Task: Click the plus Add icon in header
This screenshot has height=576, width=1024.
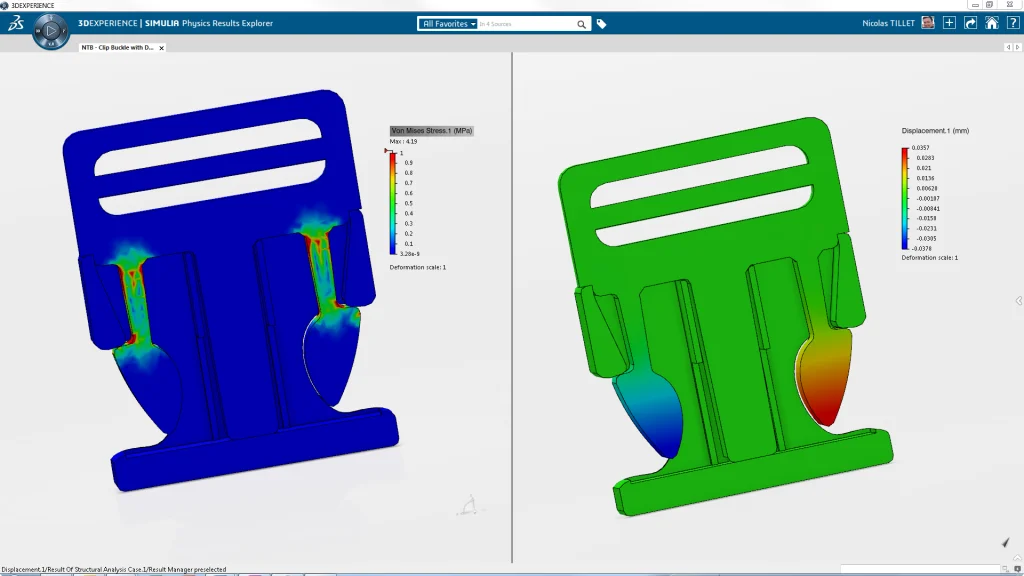Action: tap(949, 23)
